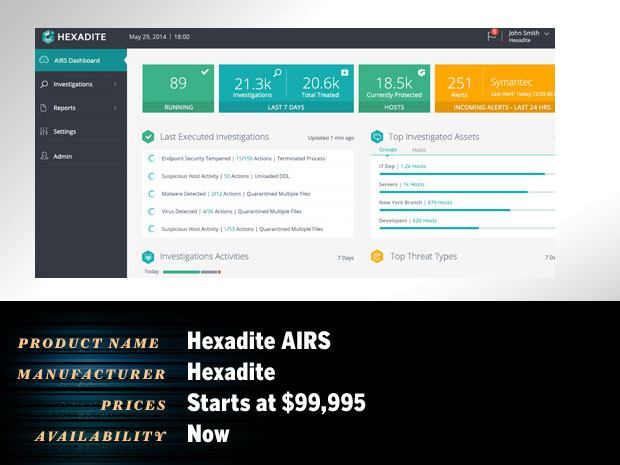The image size is (620, 465).
Task: Click the 21.3k Investigations stat
Action: 252,87
